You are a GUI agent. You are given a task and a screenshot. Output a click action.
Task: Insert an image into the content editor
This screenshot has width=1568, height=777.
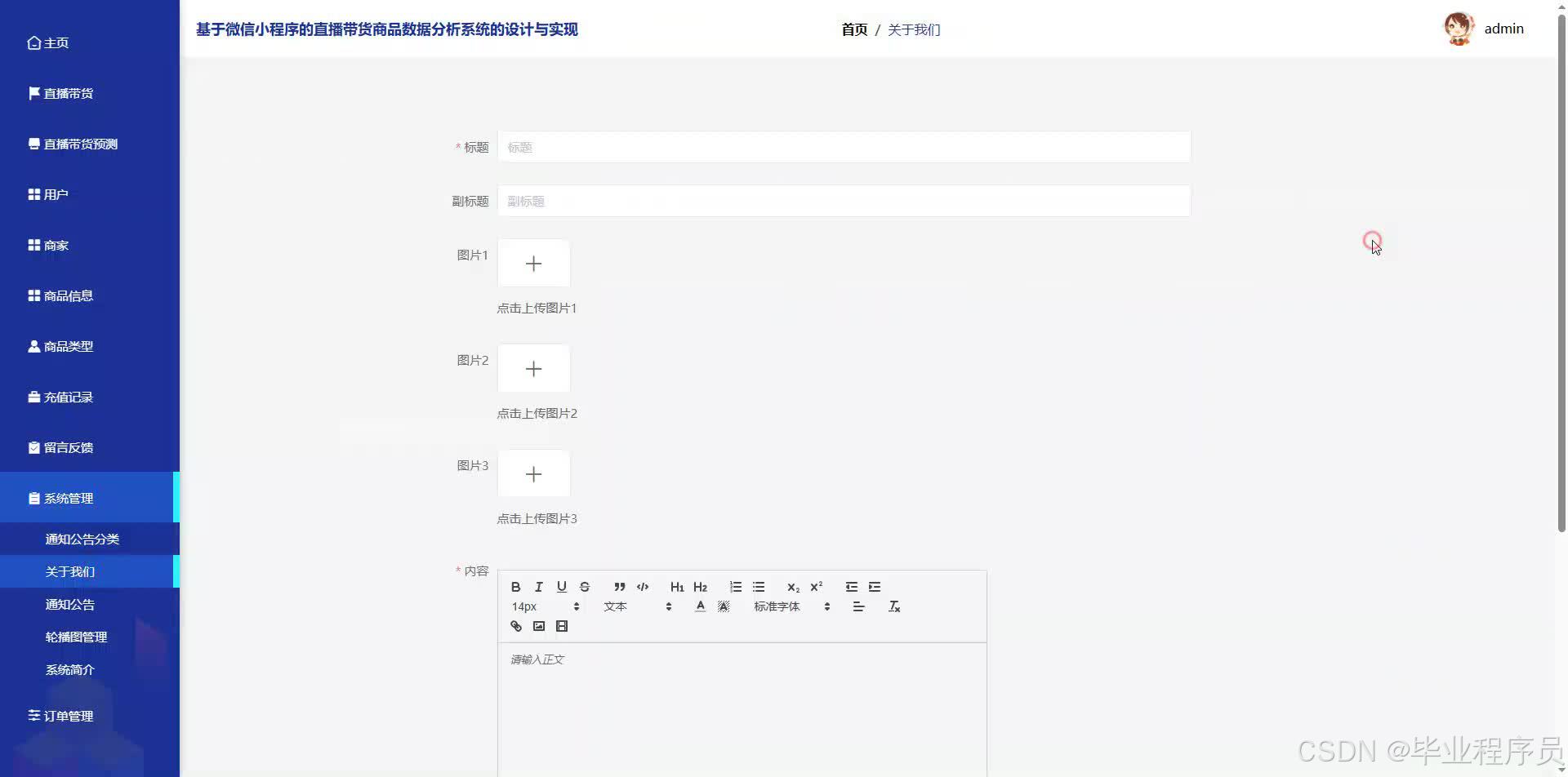pyautogui.click(x=538, y=626)
